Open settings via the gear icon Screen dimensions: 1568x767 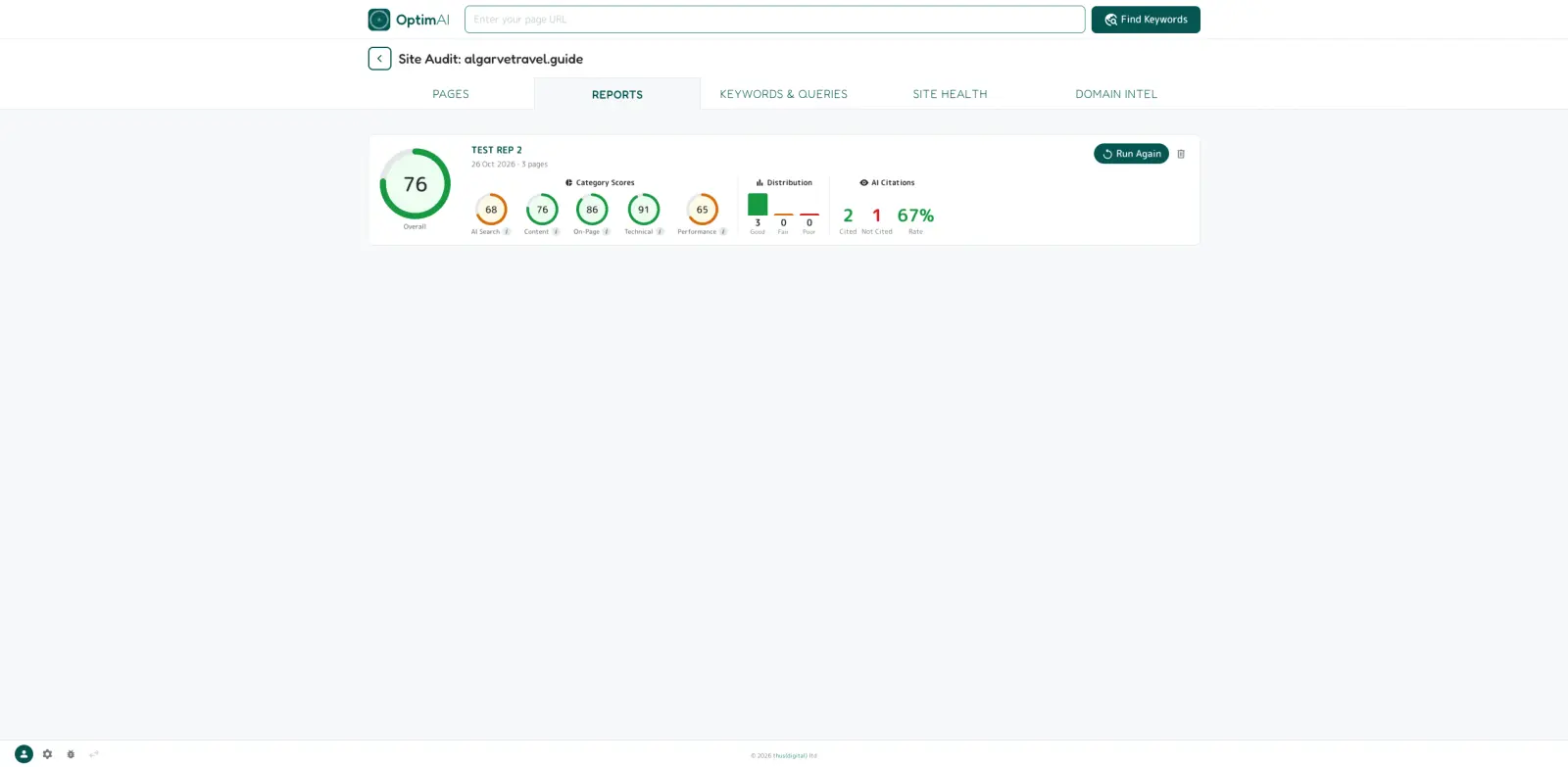pos(47,754)
